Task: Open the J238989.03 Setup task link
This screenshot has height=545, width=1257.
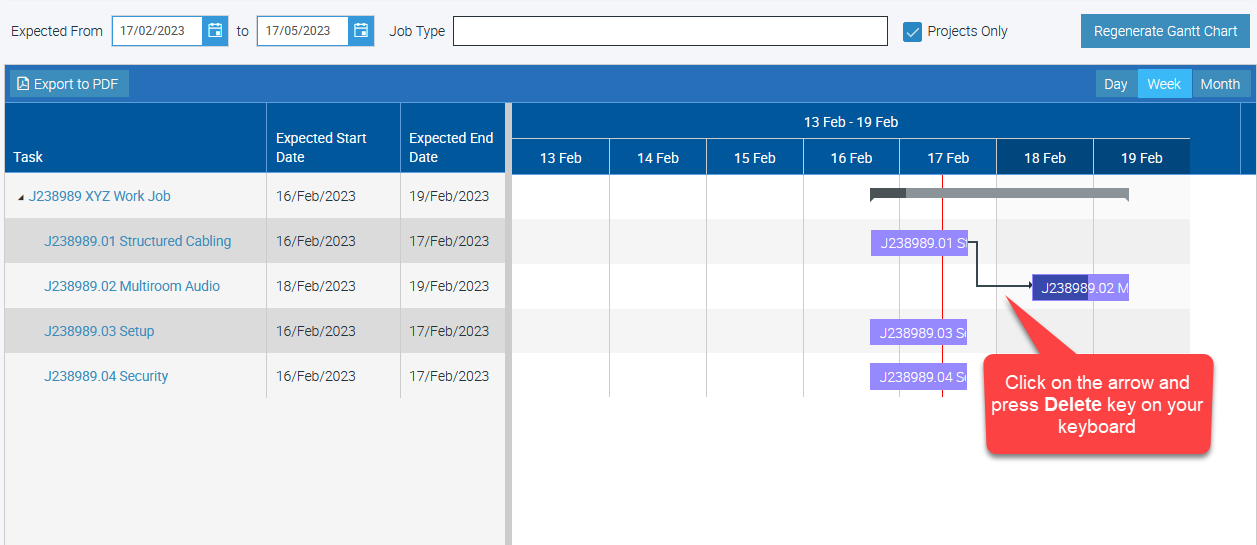Action: click(99, 331)
